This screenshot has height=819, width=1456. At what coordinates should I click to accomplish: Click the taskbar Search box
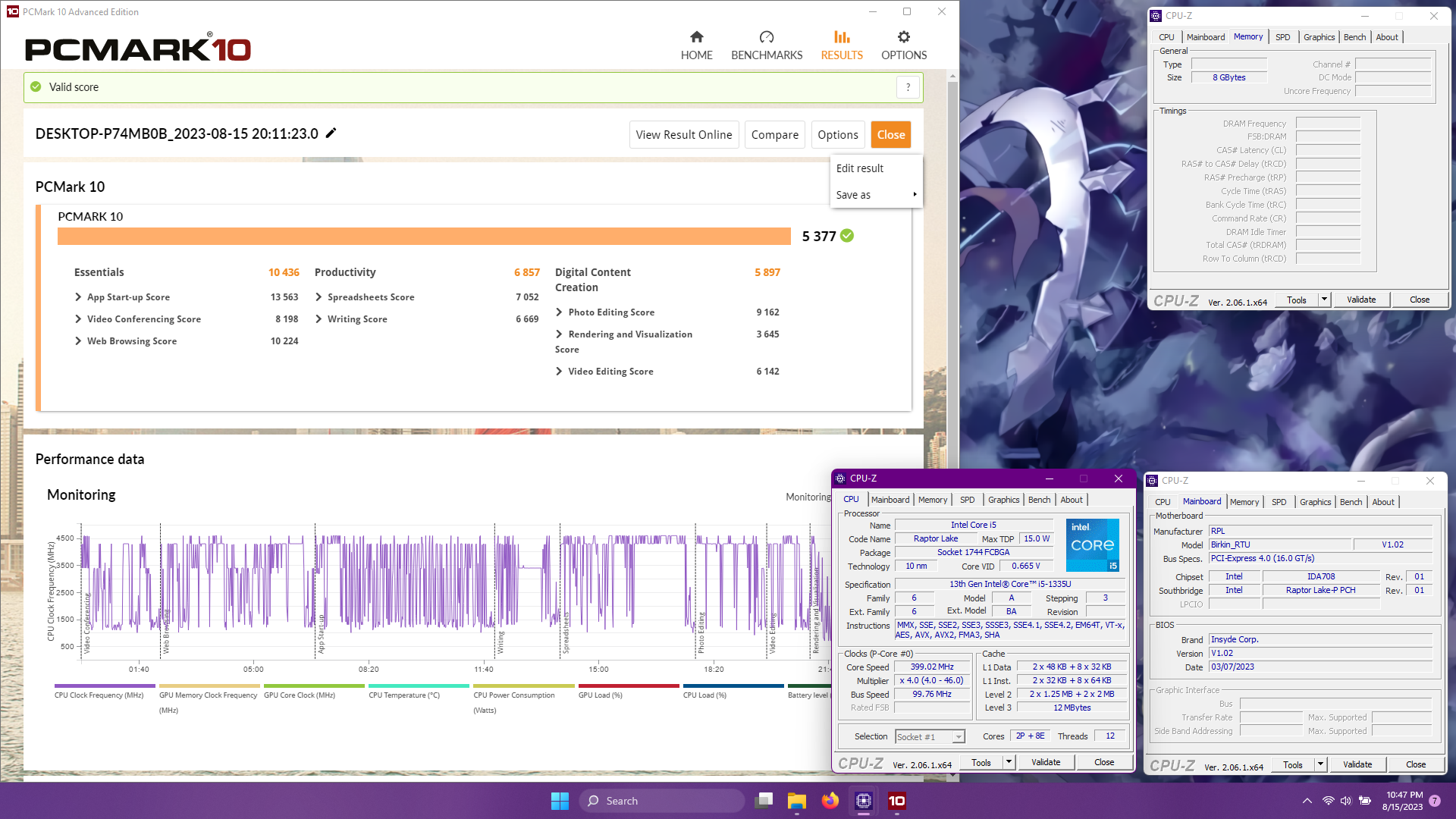[662, 801]
